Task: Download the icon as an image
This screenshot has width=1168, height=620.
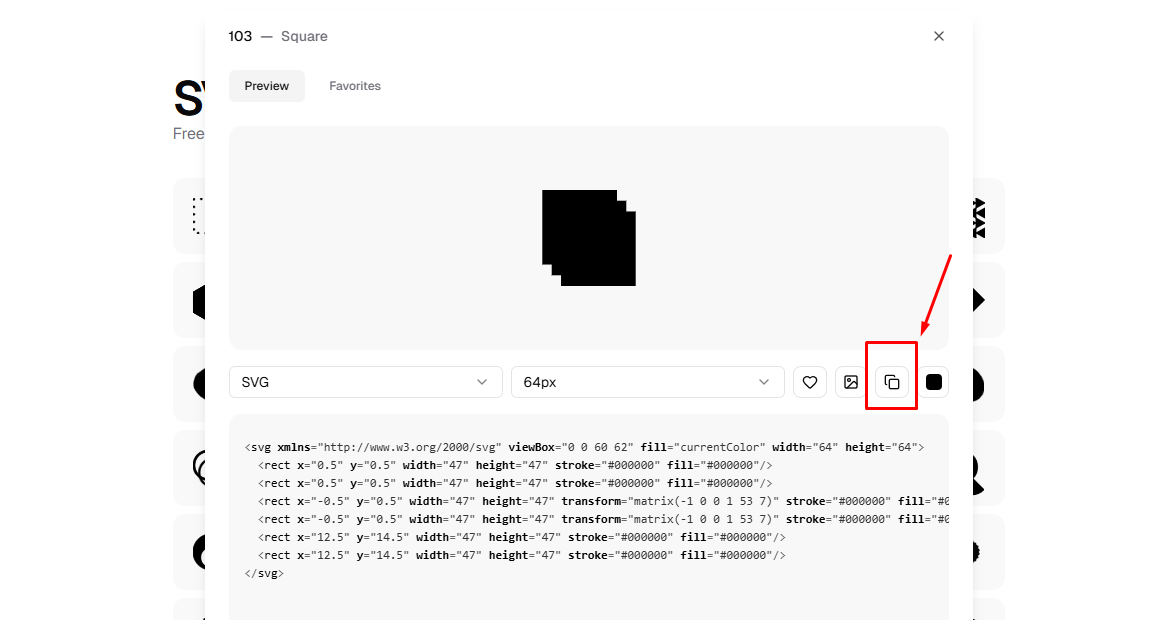Action: coord(851,381)
